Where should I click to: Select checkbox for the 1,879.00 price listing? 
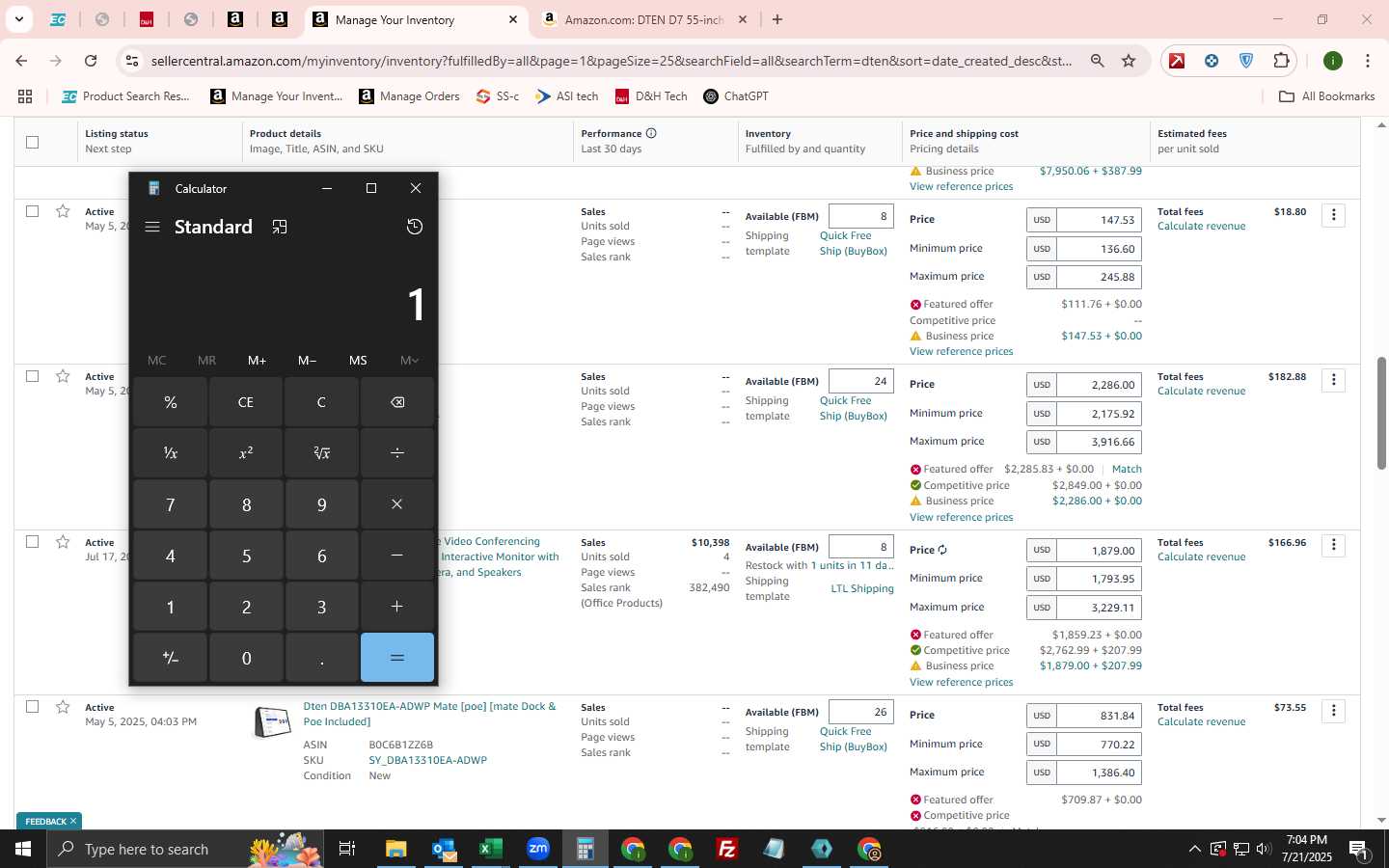32,541
